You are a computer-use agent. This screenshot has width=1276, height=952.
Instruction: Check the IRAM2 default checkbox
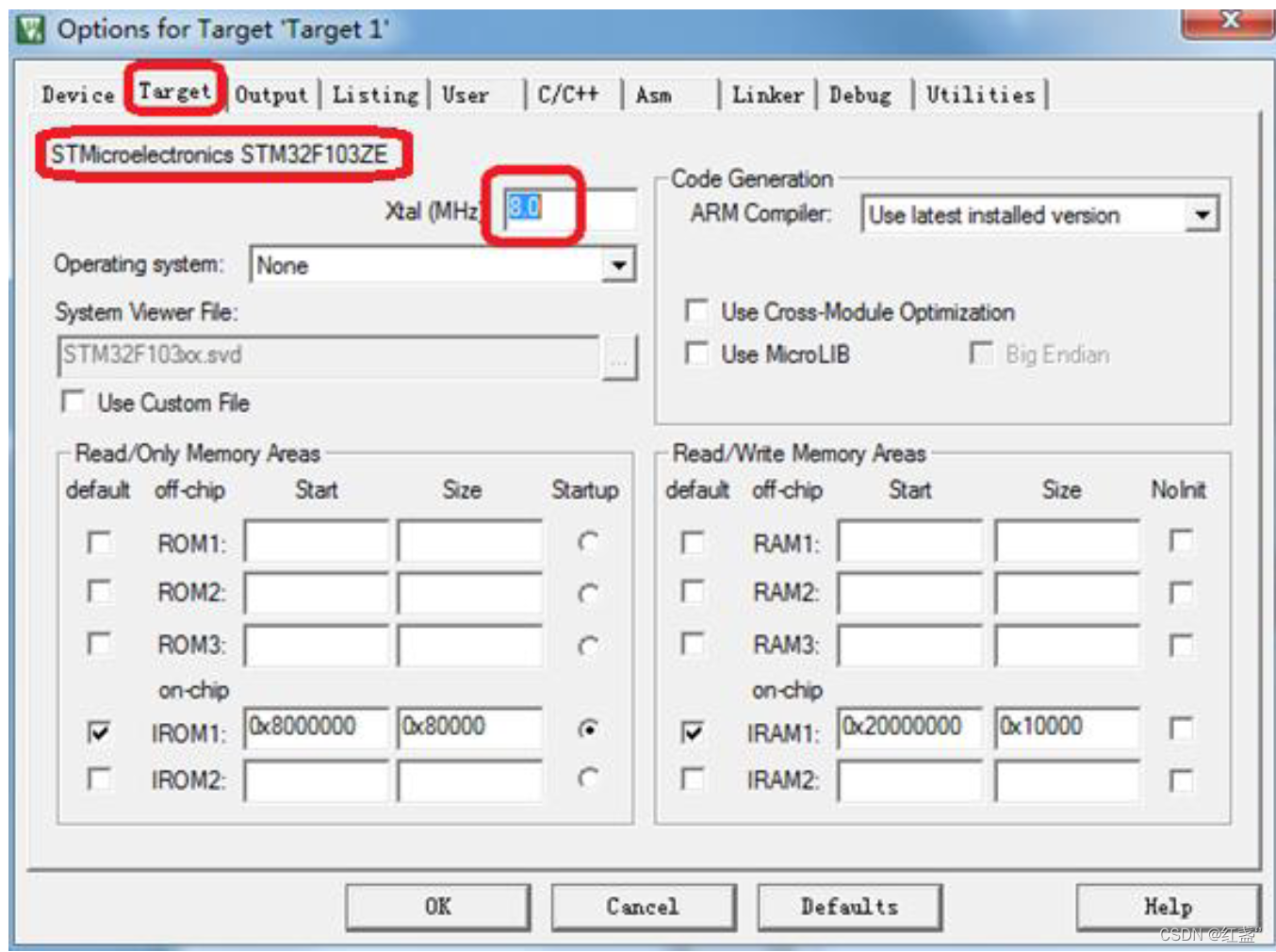(693, 779)
